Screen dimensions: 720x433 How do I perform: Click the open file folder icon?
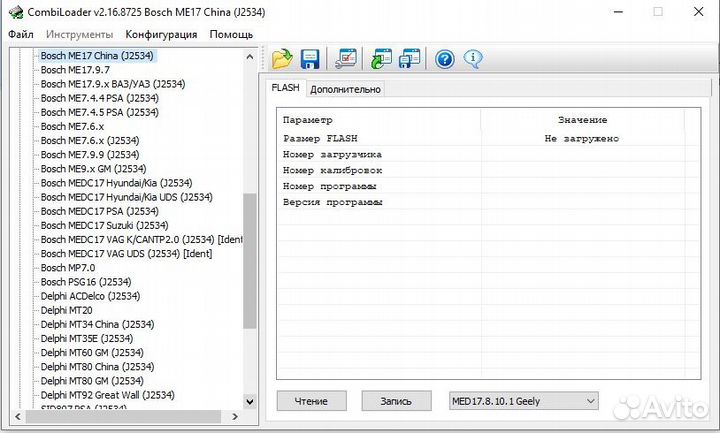pos(282,59)
